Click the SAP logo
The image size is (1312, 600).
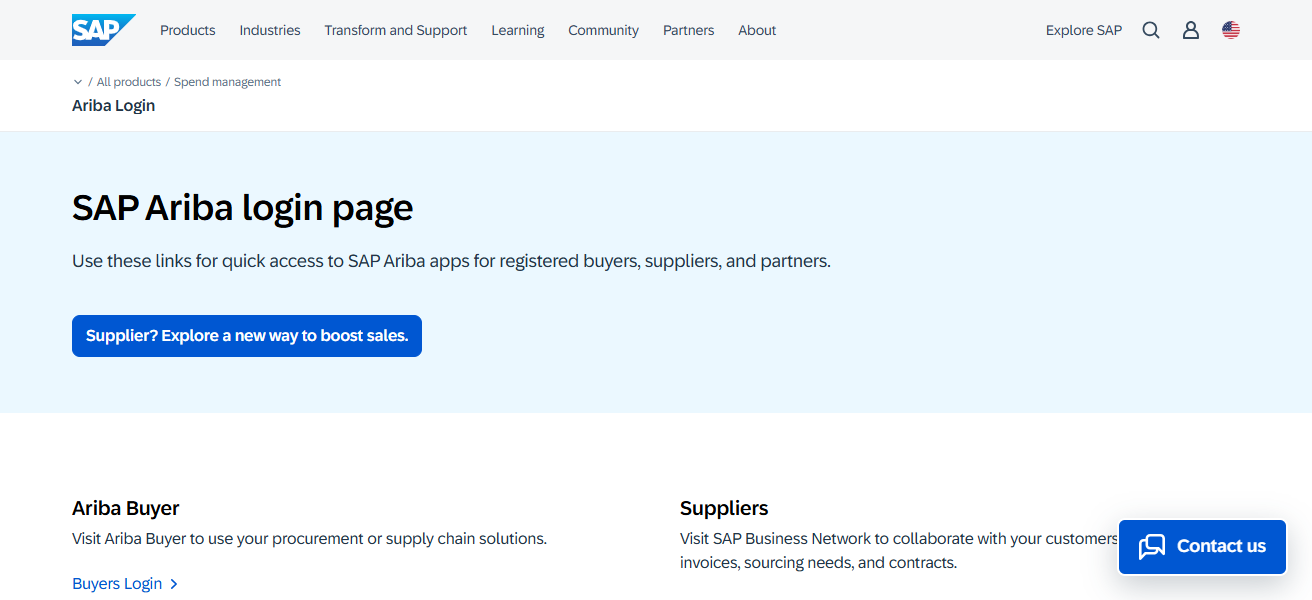[102, 30]
